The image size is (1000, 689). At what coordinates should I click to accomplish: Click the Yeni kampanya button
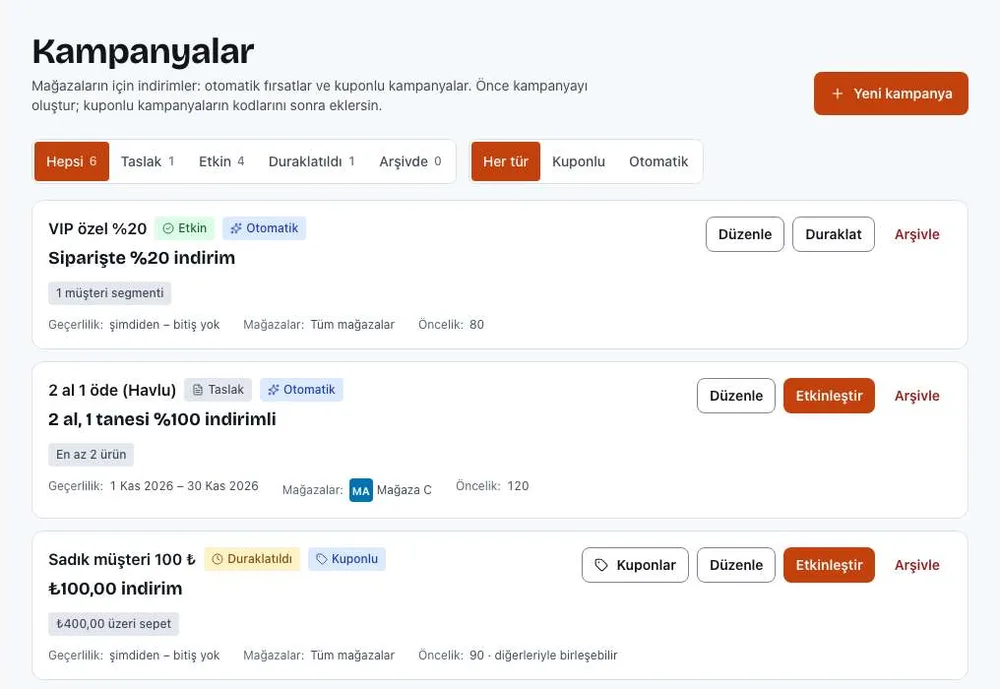pos(890,94)
